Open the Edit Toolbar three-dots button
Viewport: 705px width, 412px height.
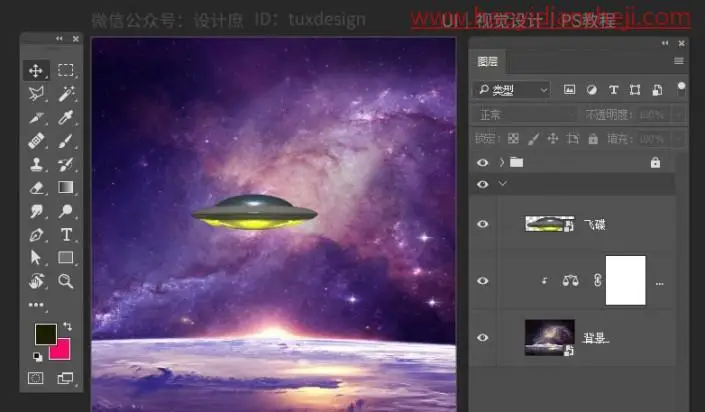(36, 305)
